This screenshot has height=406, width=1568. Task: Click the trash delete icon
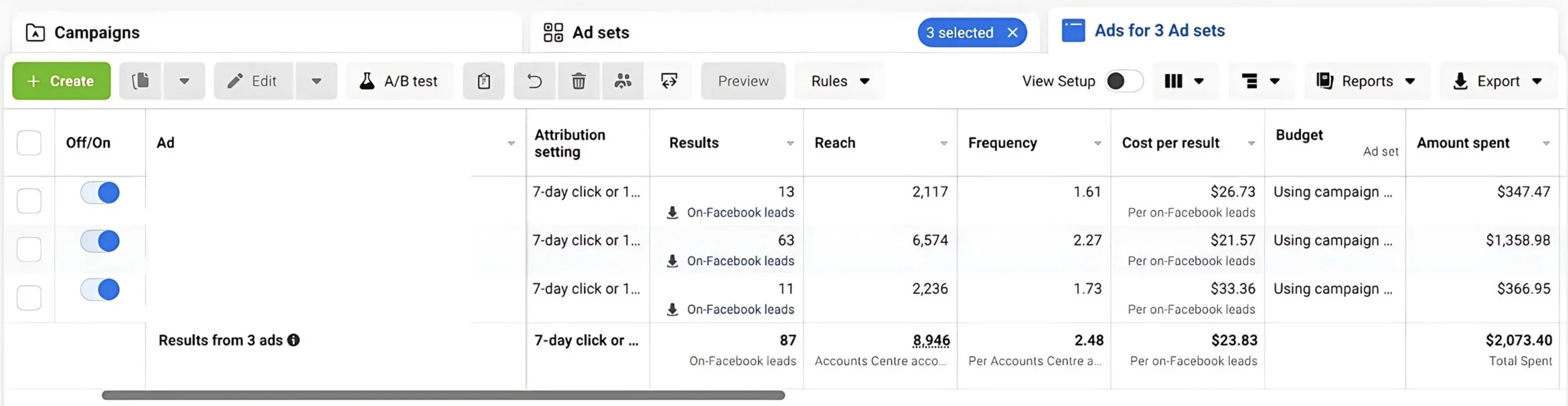tap(578, 81)
